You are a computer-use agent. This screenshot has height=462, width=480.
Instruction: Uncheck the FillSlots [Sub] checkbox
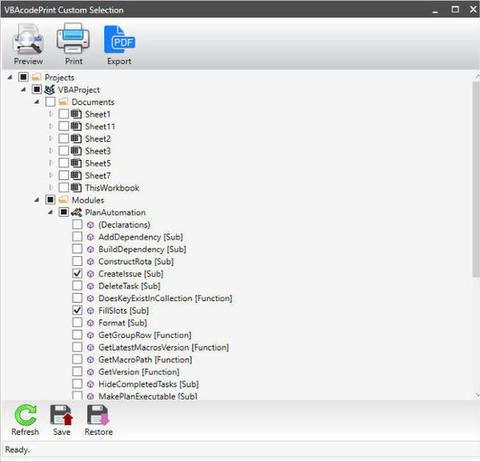click(77, 310)
